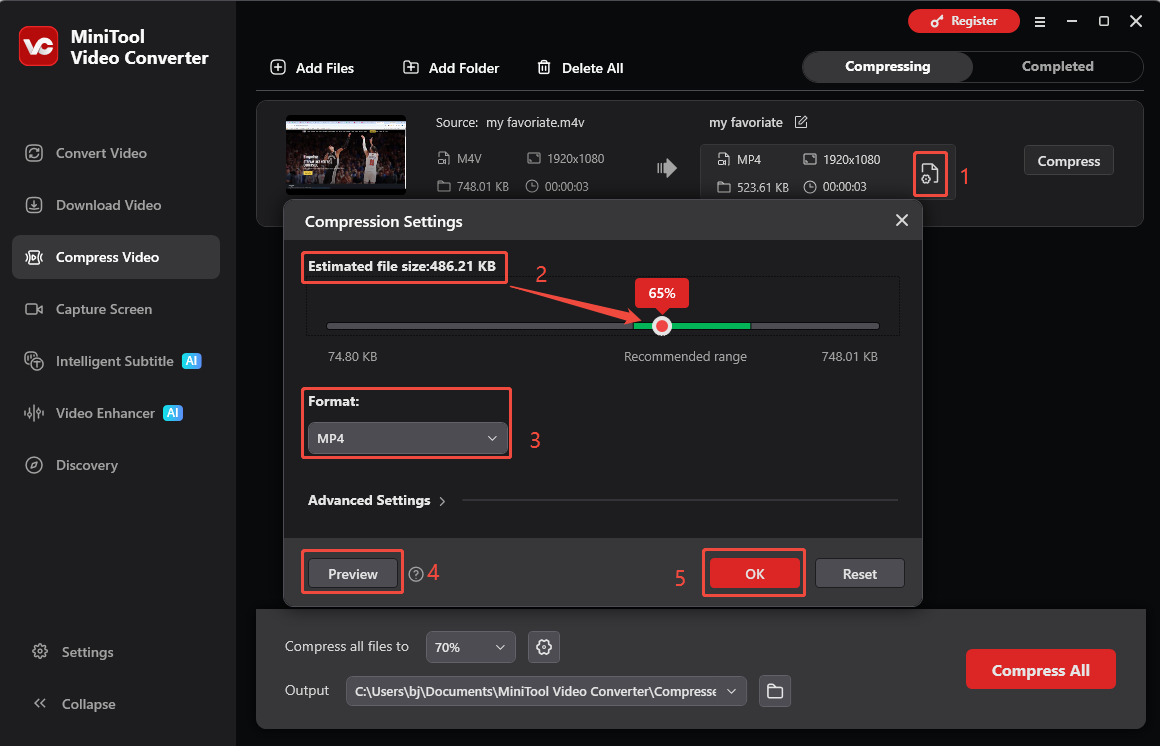Open the Output path dropdown
Viewport: 1160px width, 746px height.
546,691
